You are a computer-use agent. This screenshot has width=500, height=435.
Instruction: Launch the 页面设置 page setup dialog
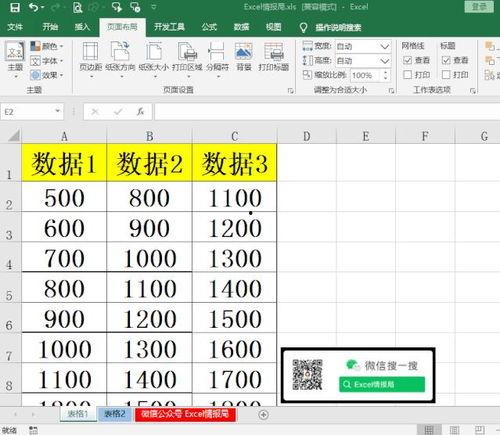point(290,91)
